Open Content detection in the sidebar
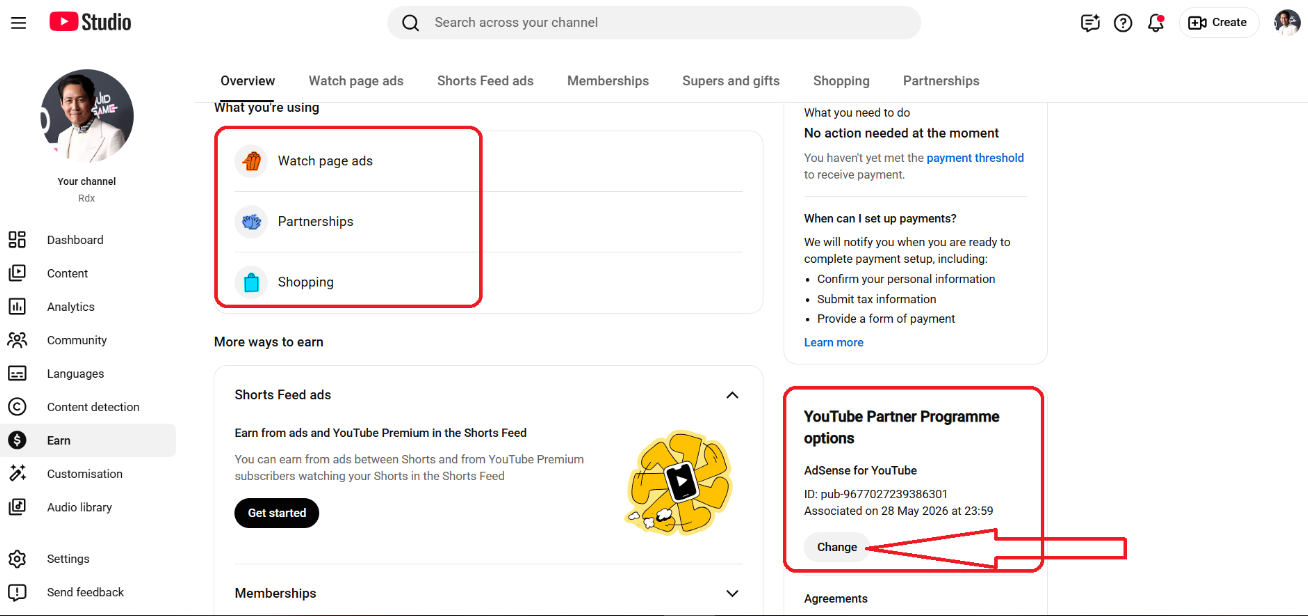The width and height of the screenshot is (1308, 616). point(88,407)
